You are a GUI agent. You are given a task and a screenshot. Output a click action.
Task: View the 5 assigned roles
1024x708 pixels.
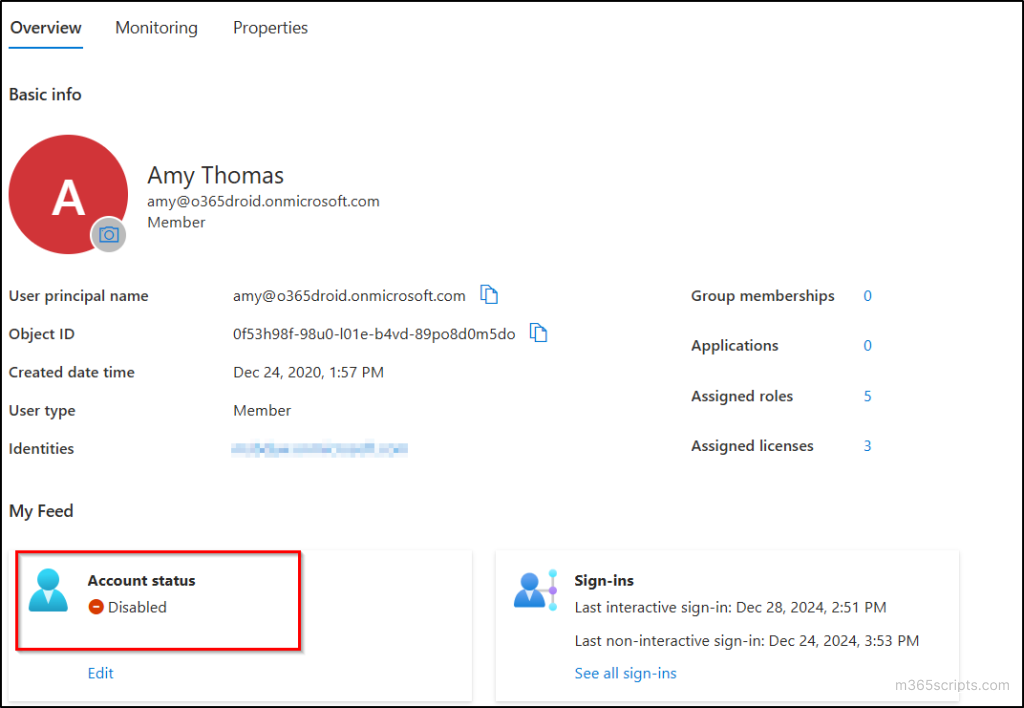[867, 396]
